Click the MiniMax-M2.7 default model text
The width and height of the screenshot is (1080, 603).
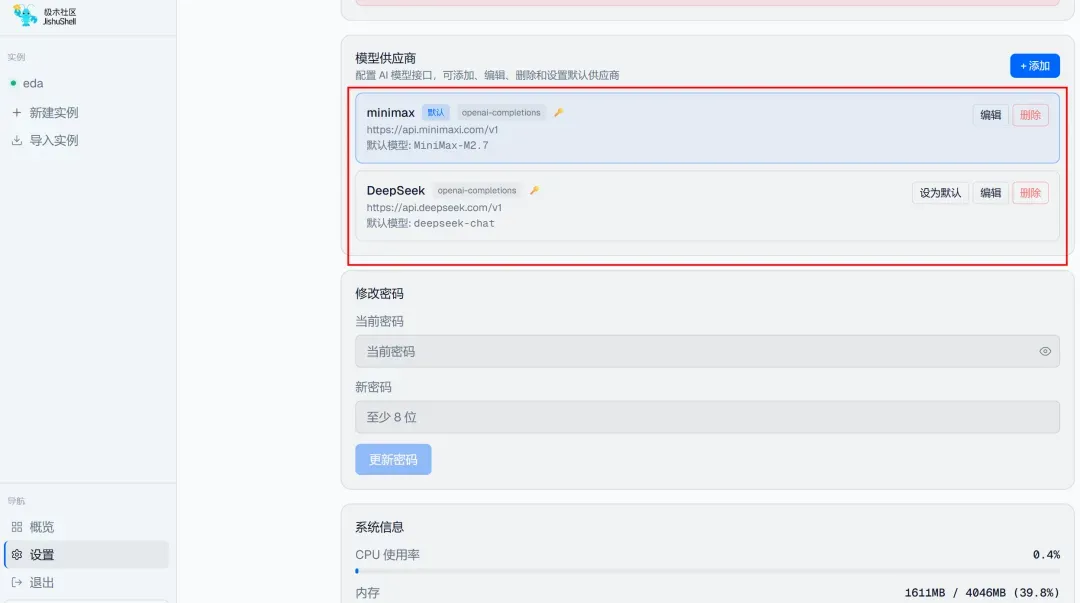coord(451,145)
